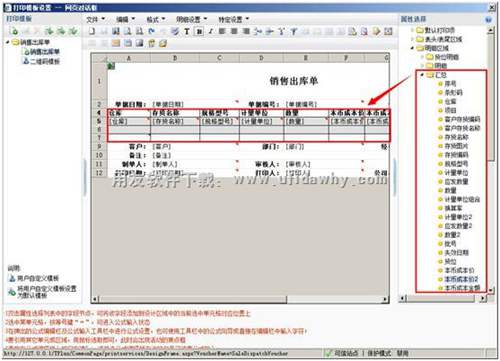Select the 条形码 field in the property tree
This screenshot has height=361, width=500.
(x=453, y=93)
